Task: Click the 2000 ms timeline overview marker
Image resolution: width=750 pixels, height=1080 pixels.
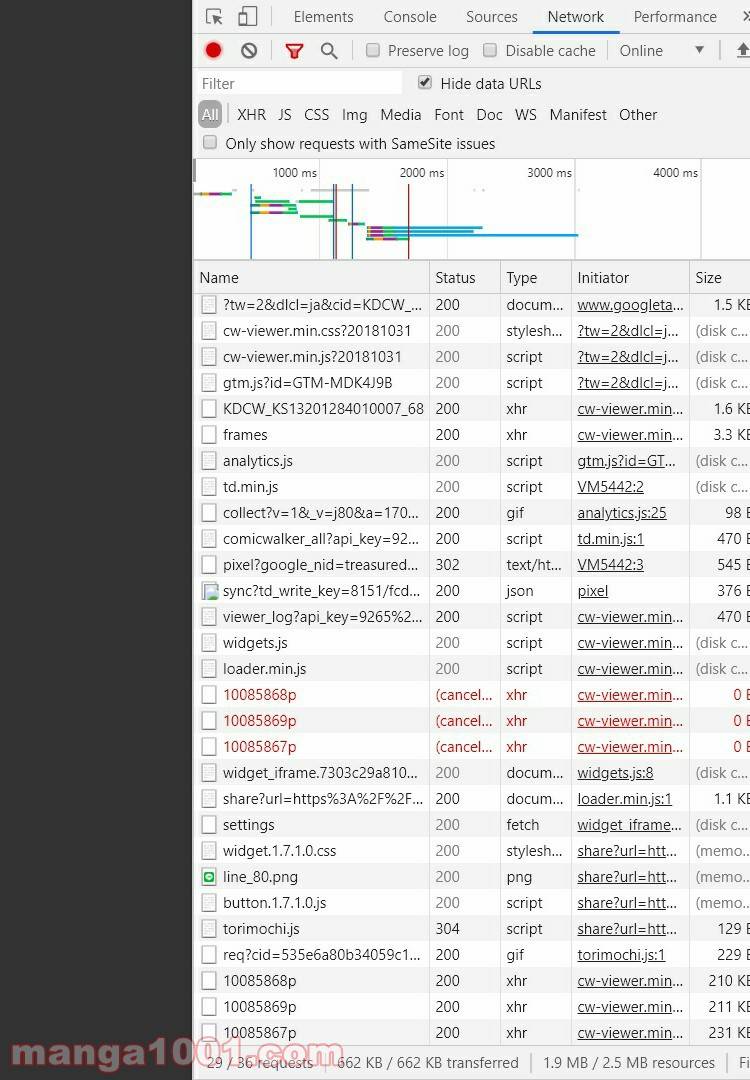Action: [421, 173]
